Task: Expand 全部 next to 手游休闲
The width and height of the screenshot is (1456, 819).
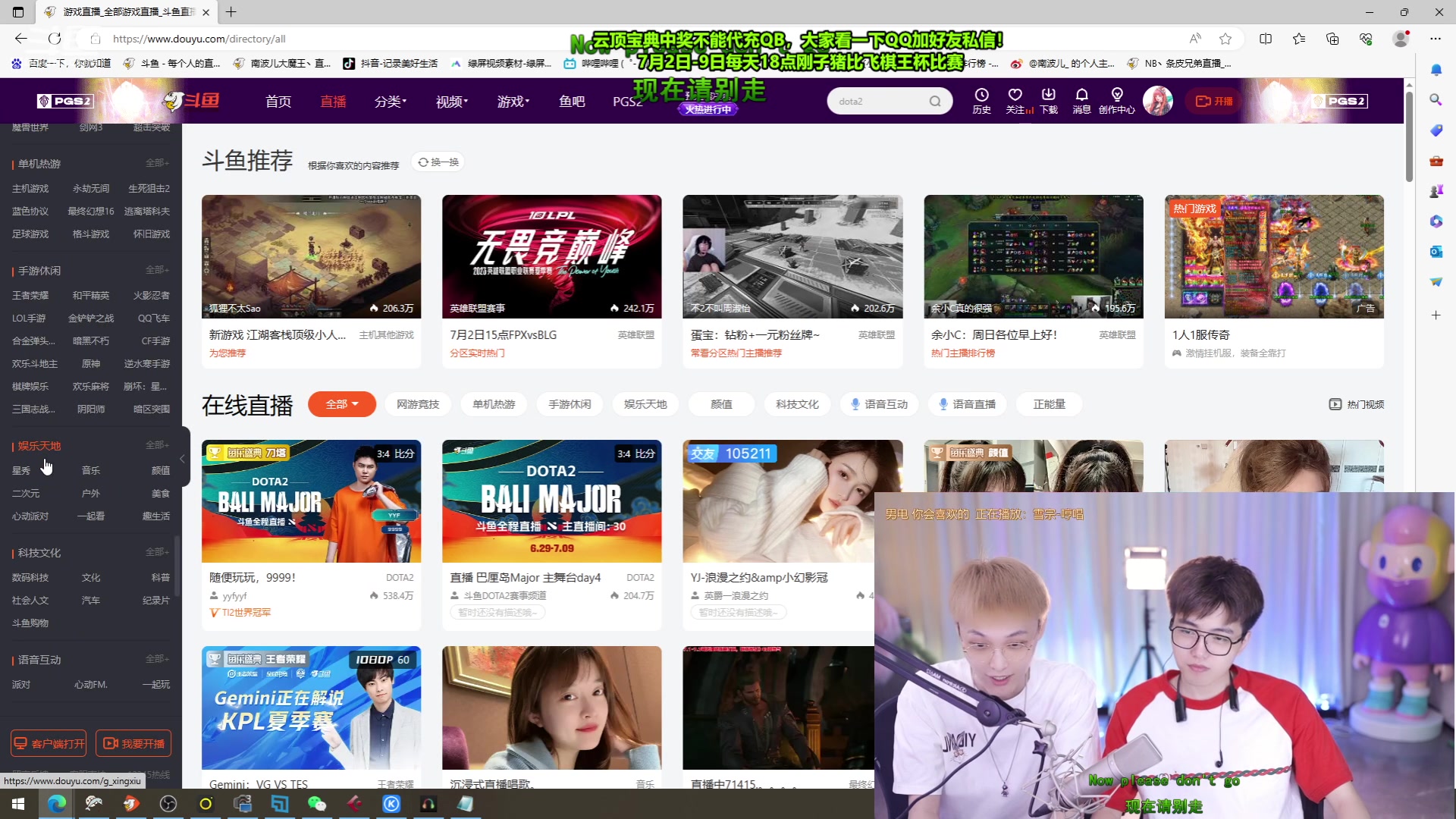Action: [158, 270]
